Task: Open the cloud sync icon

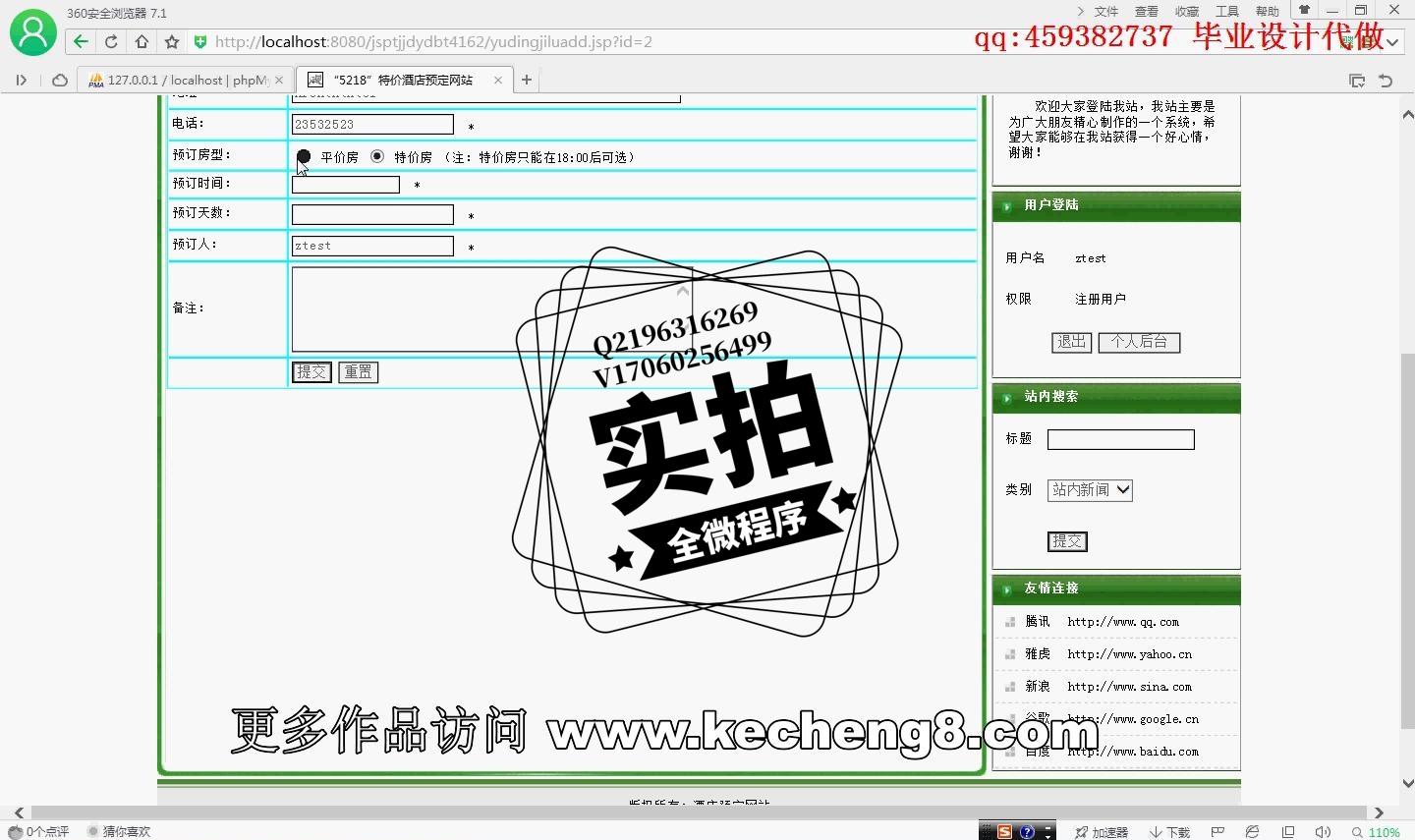Action: tap(60, 81)
